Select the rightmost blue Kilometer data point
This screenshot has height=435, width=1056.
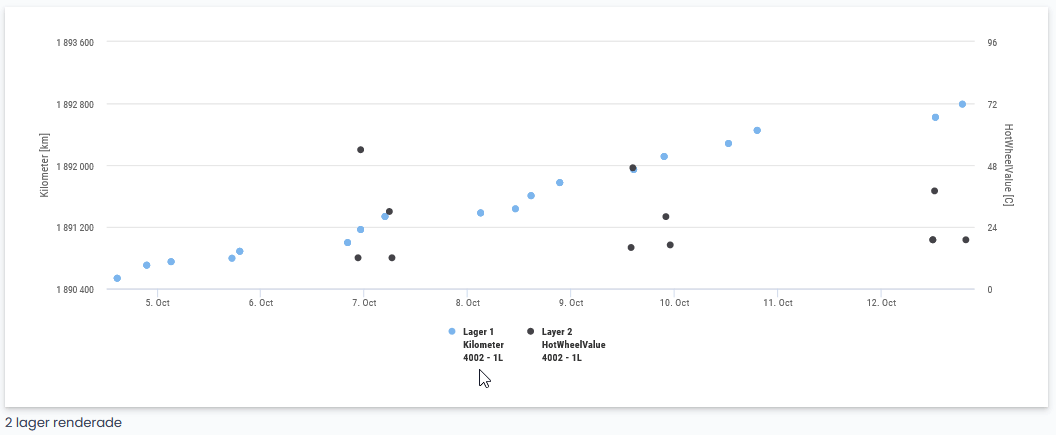coord(962,104)
